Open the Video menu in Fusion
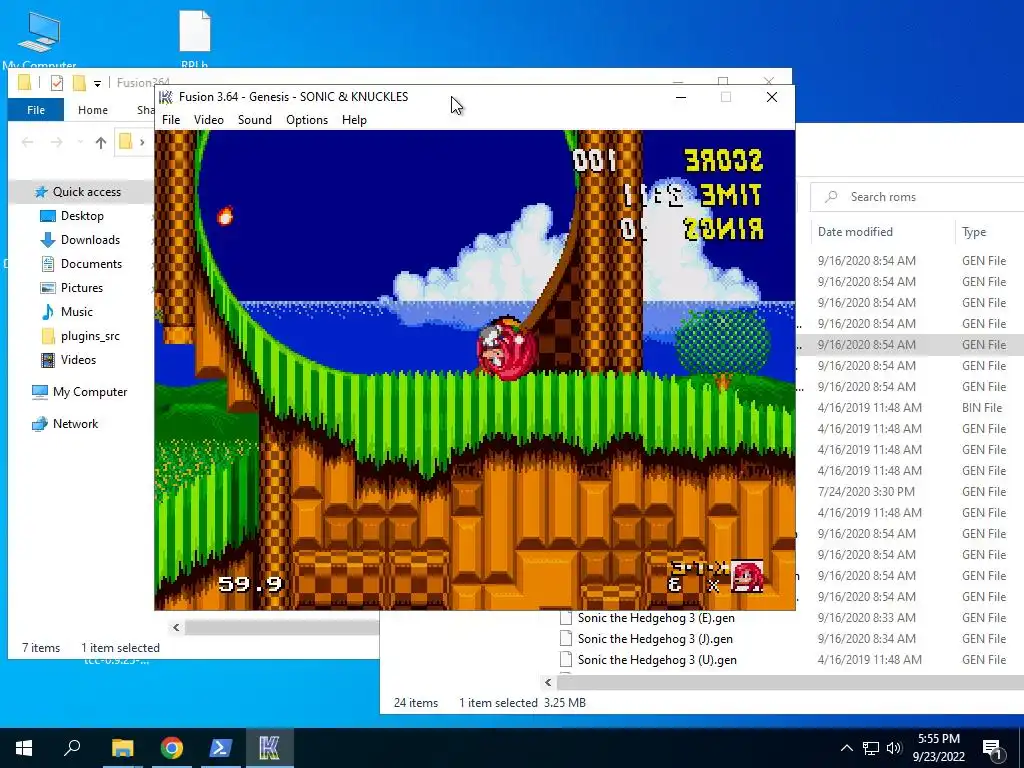Image resolution: width=1024 pixels, height=768 pixels. [x=208, y=120]
